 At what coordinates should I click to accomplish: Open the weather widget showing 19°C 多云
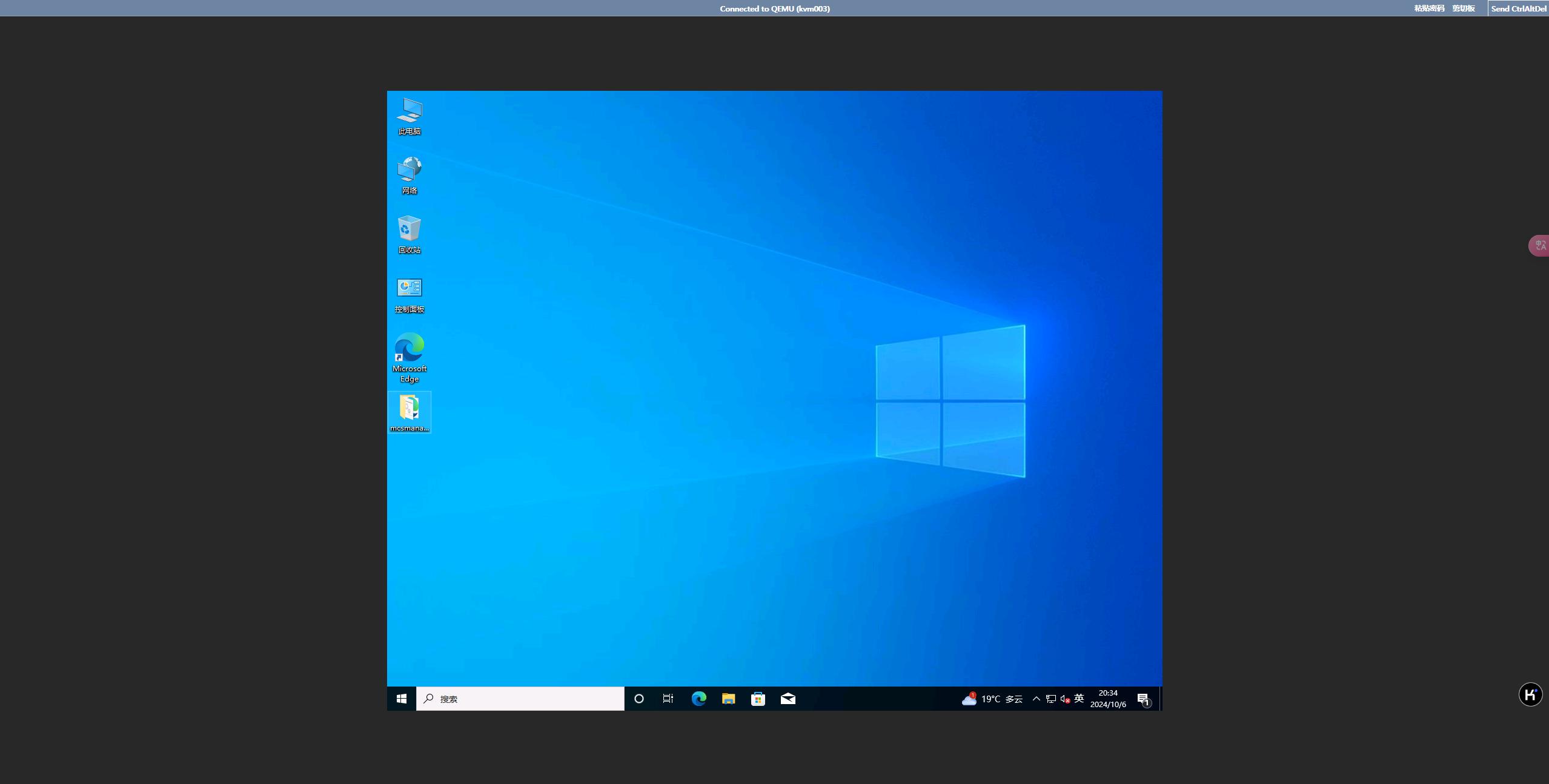coord(992,699)
